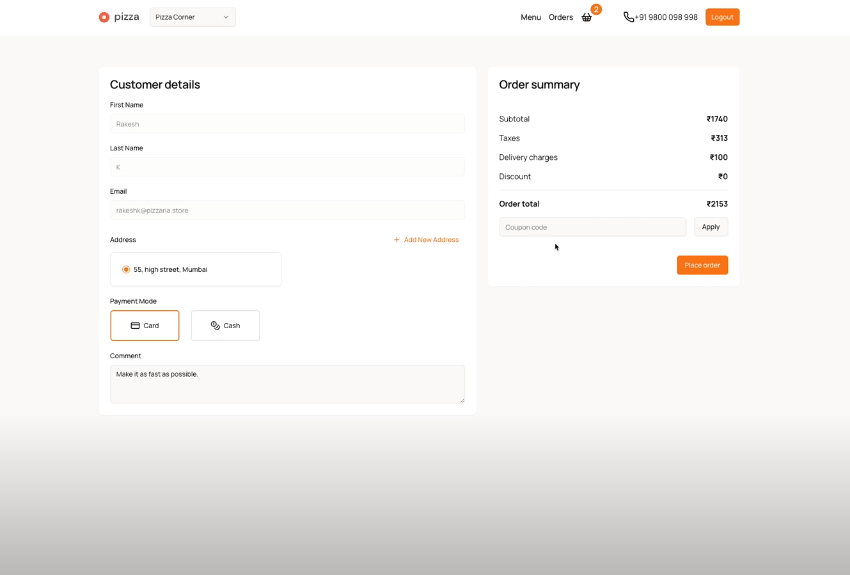This screenshot has height=575, width=850.
Task: Click the Logout button
Action: [x=722, y=17]
